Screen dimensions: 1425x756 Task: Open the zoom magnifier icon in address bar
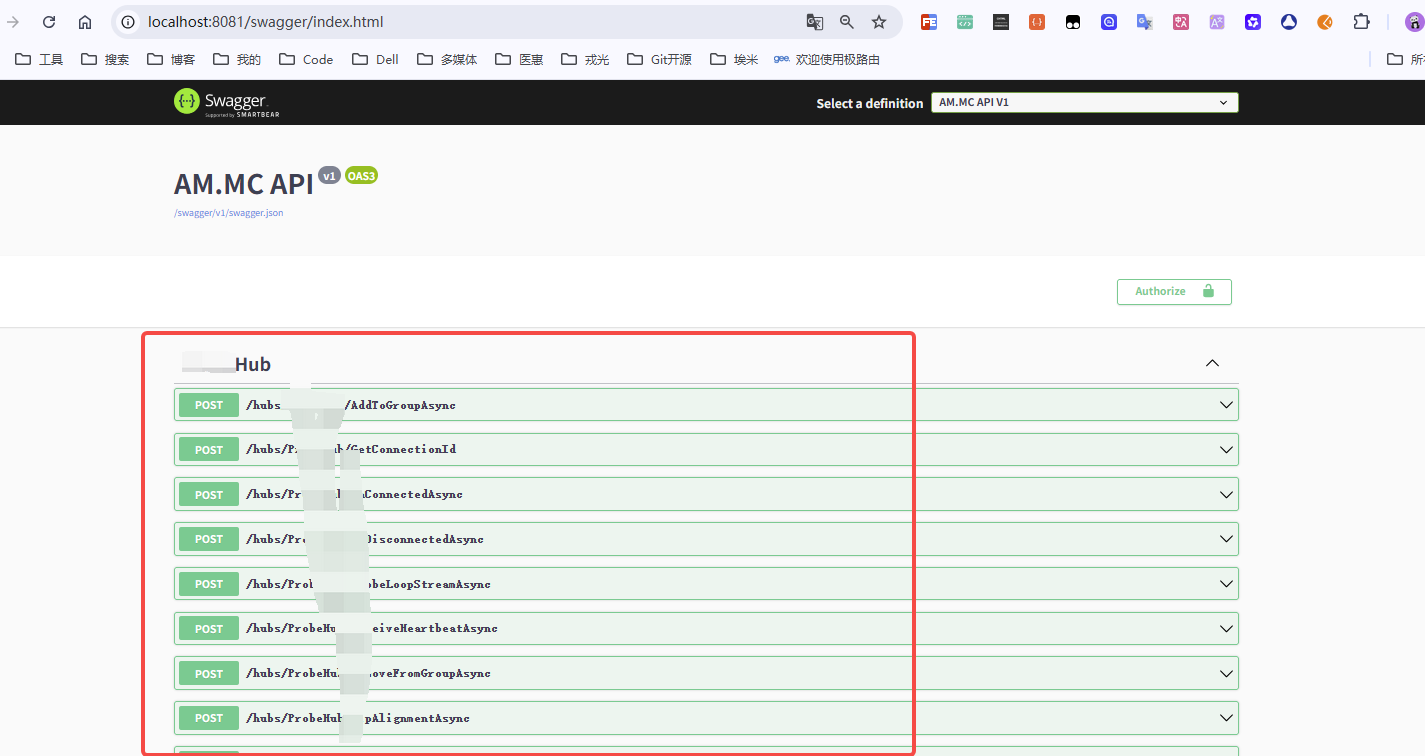click(847, 22)
